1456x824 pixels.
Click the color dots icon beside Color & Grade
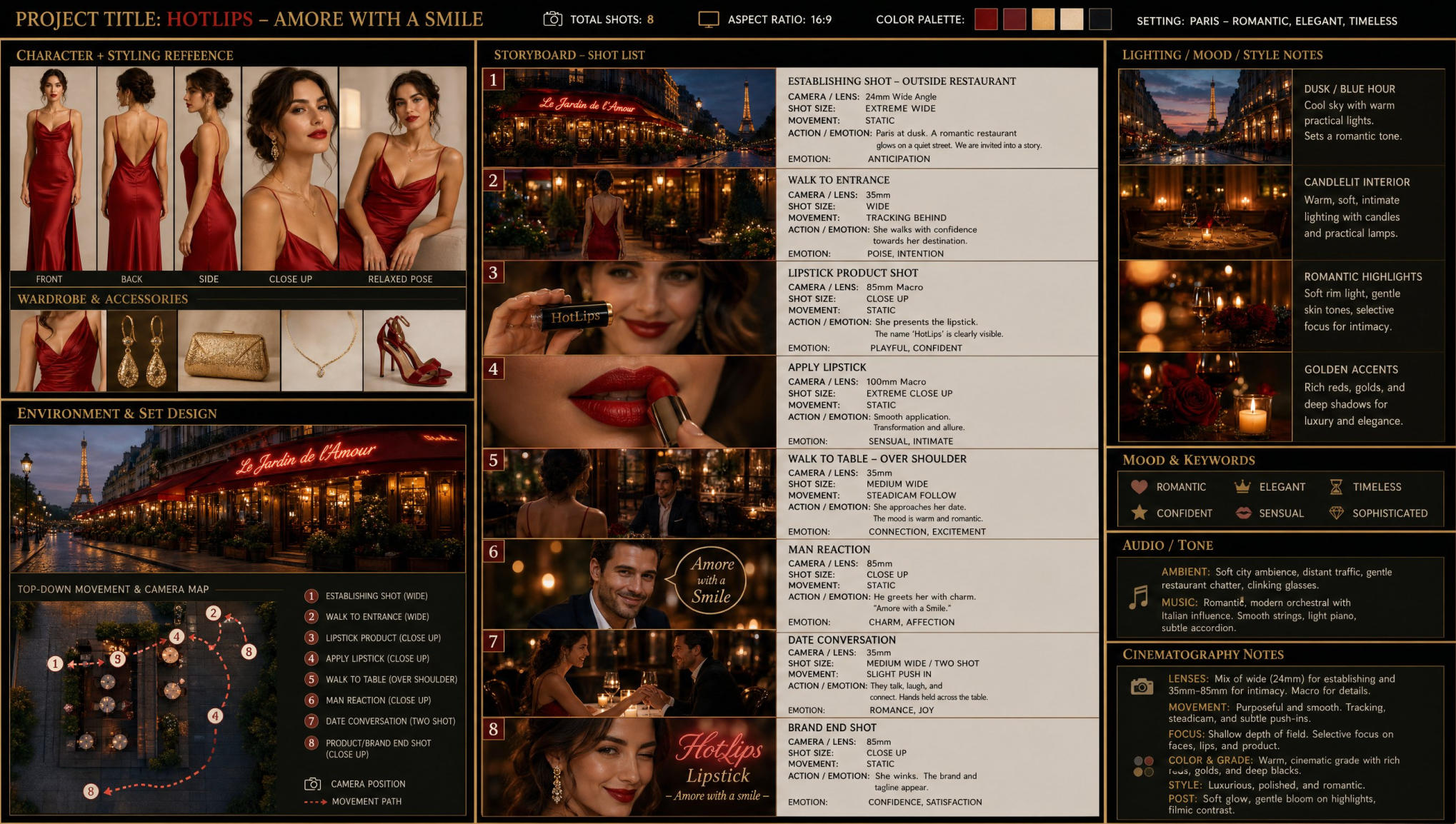pos(1143,766)
